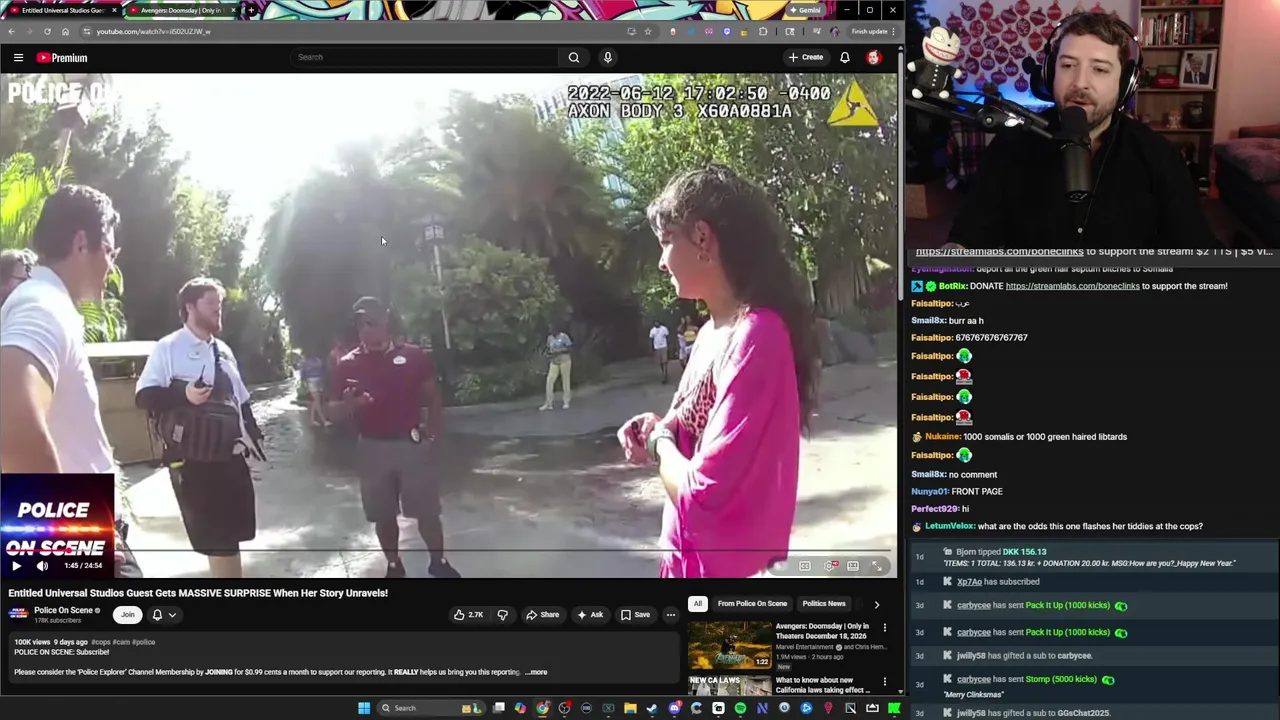Click the Create button in YouTube header

(x=805, y=57)
